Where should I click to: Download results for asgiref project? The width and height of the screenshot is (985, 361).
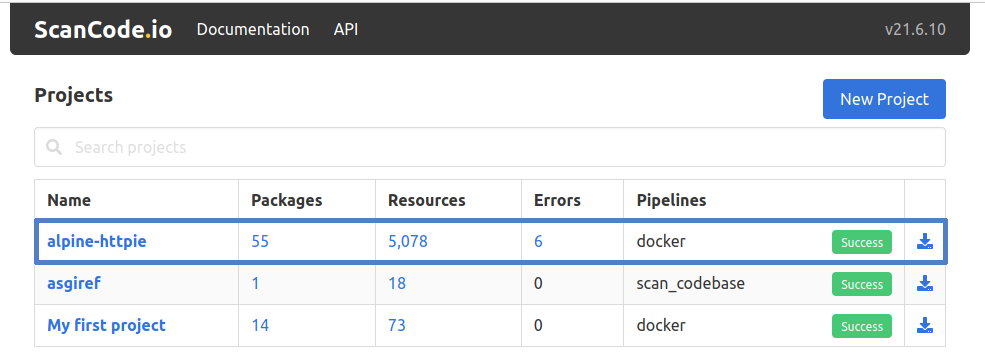click(x=924, y=284)
